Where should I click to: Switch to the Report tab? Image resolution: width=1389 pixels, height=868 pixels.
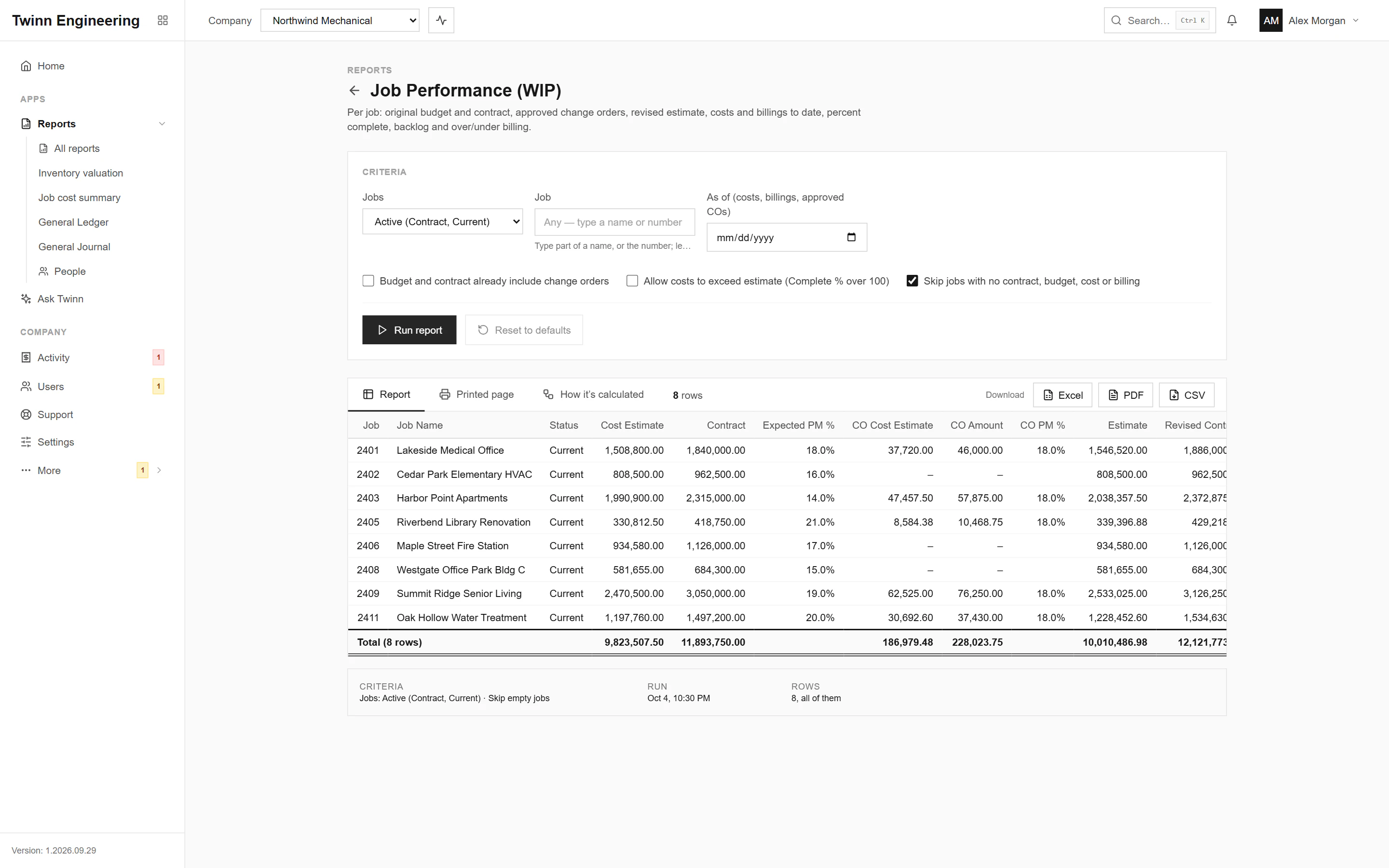tap(386, 394)
